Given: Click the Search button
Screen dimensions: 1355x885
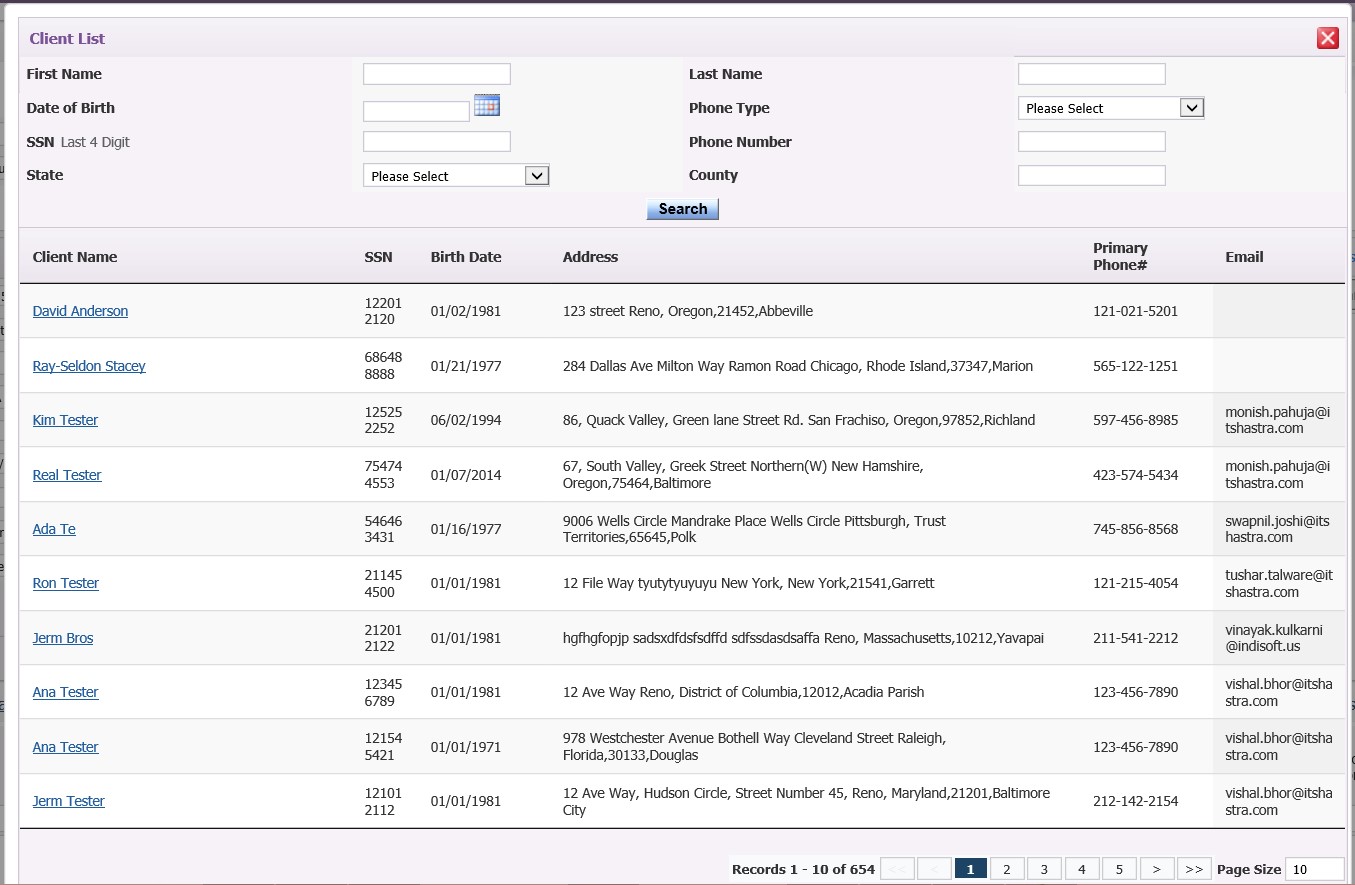Looking at the screenshot, I should pyautogui.click(x=682, y=209).
